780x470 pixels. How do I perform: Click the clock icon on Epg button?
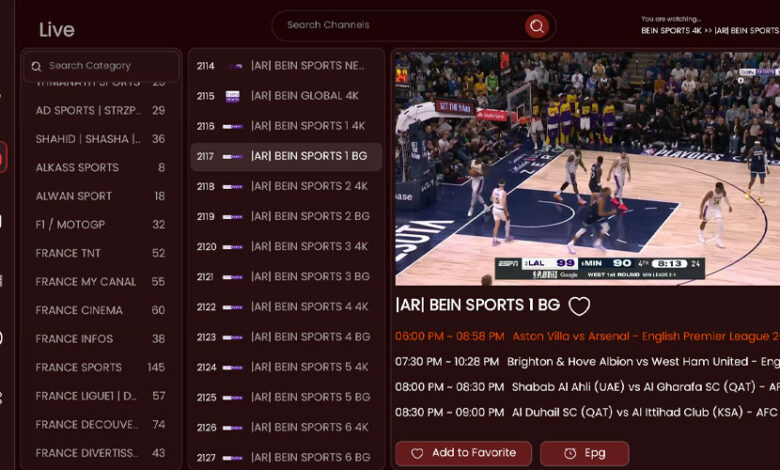570,453
